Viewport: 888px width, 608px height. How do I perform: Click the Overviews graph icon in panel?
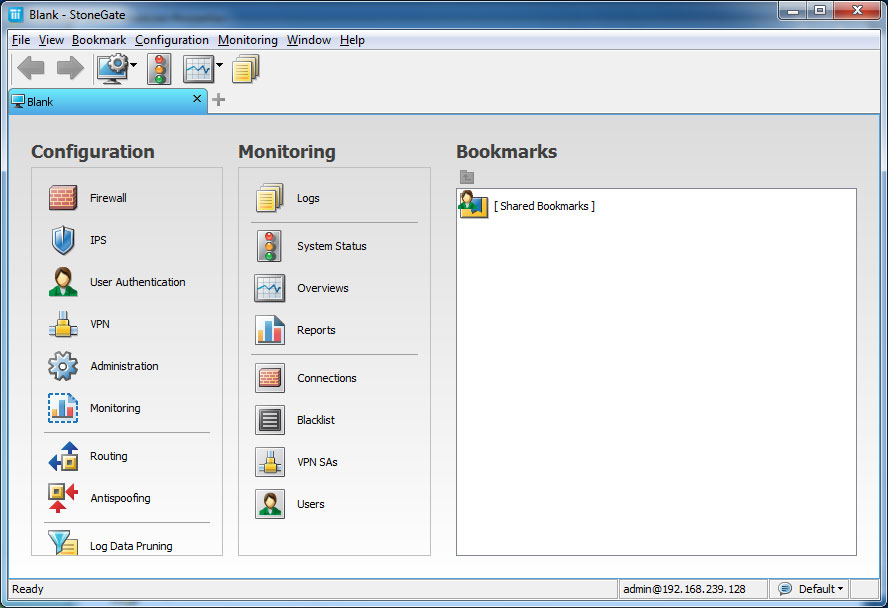coord(270,288)
